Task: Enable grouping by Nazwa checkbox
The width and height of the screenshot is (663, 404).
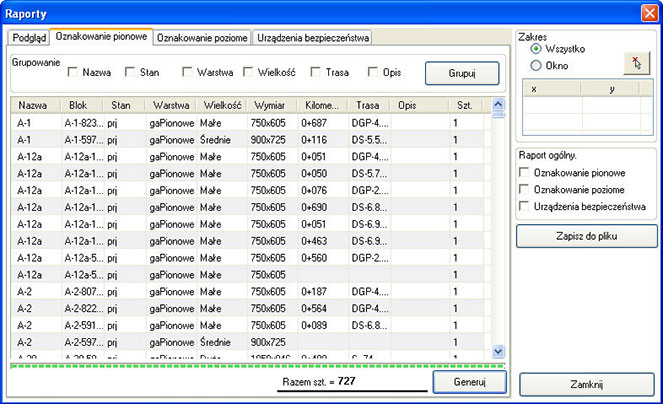Action: [74, 72]
